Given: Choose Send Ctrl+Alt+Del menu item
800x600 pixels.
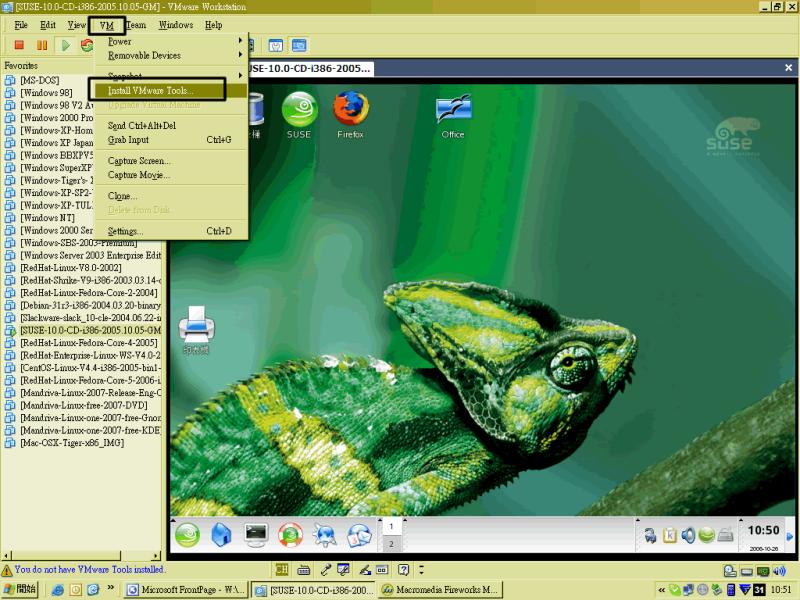Looking at the screenshot, I should (x=171, y=126).
